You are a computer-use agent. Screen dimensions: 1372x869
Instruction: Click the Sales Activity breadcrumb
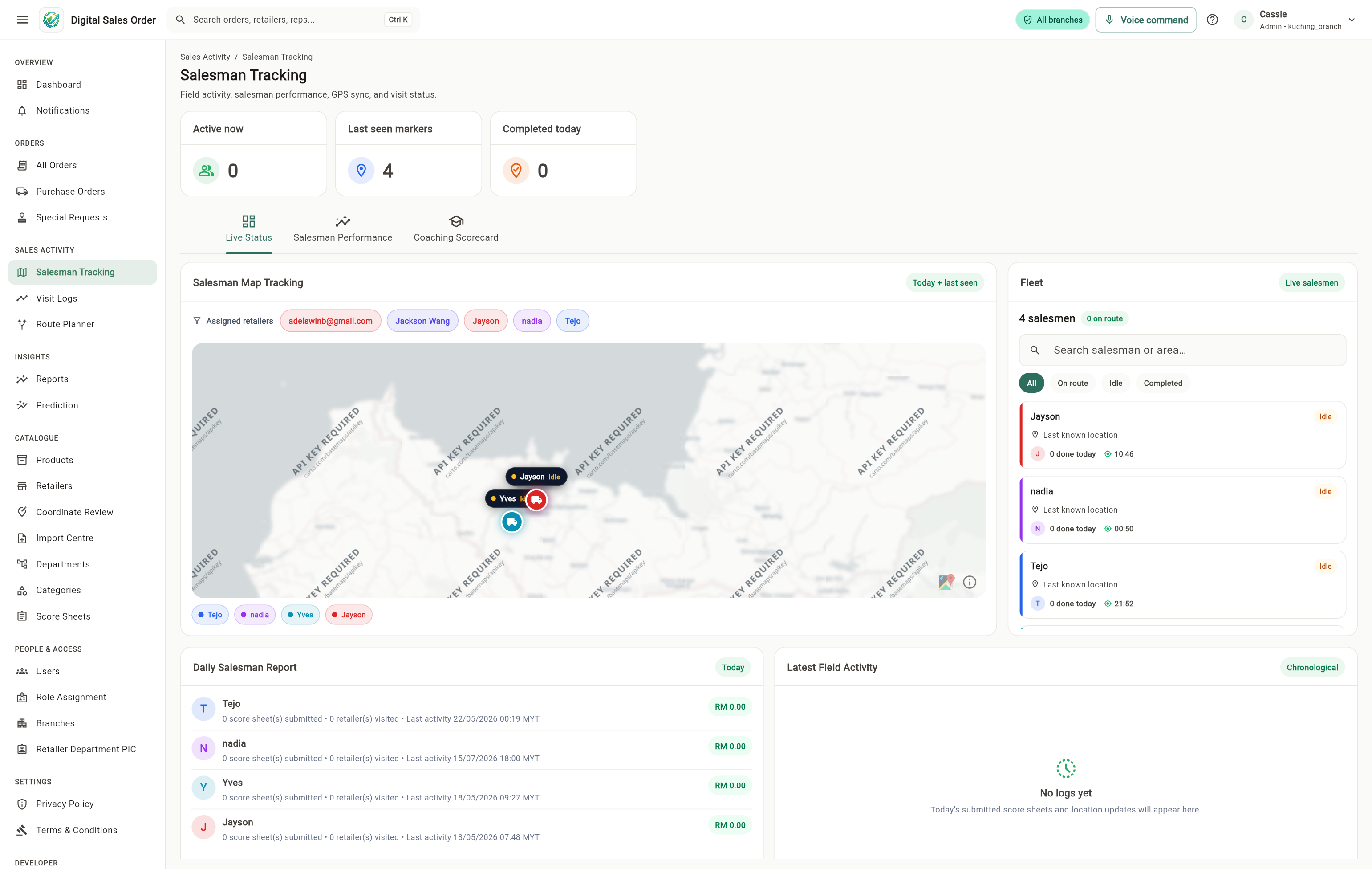click(x=205, y=57)
